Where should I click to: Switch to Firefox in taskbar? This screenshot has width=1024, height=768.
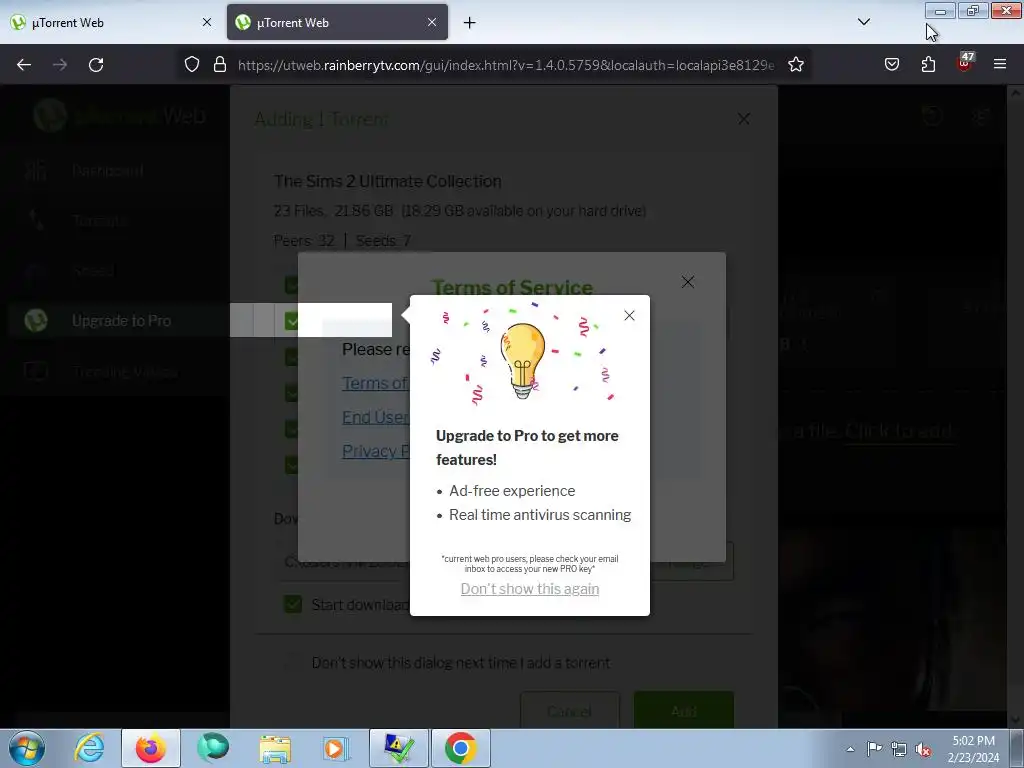[151, 748]
